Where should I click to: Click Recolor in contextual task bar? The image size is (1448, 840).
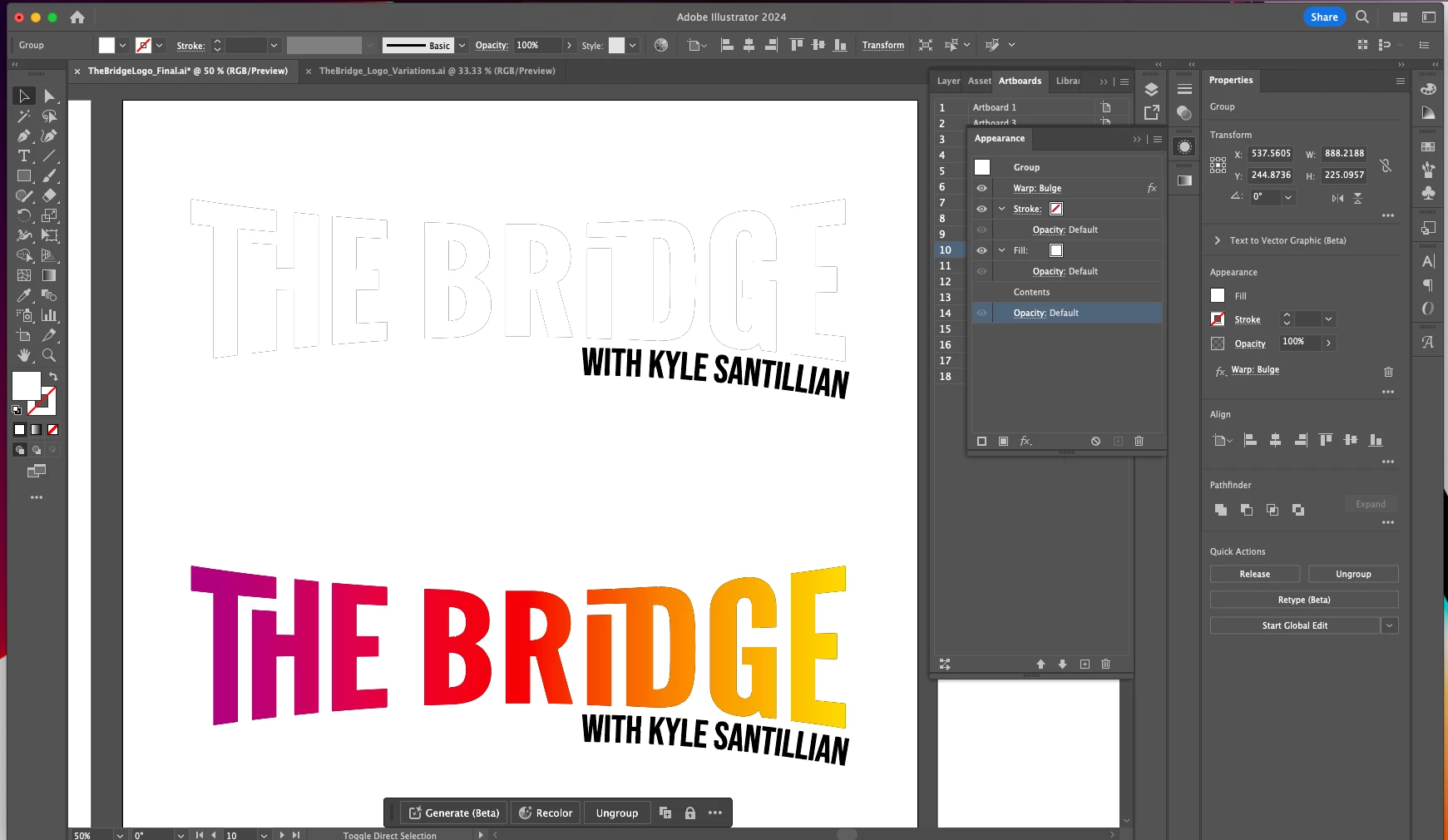tap(546, 813)
